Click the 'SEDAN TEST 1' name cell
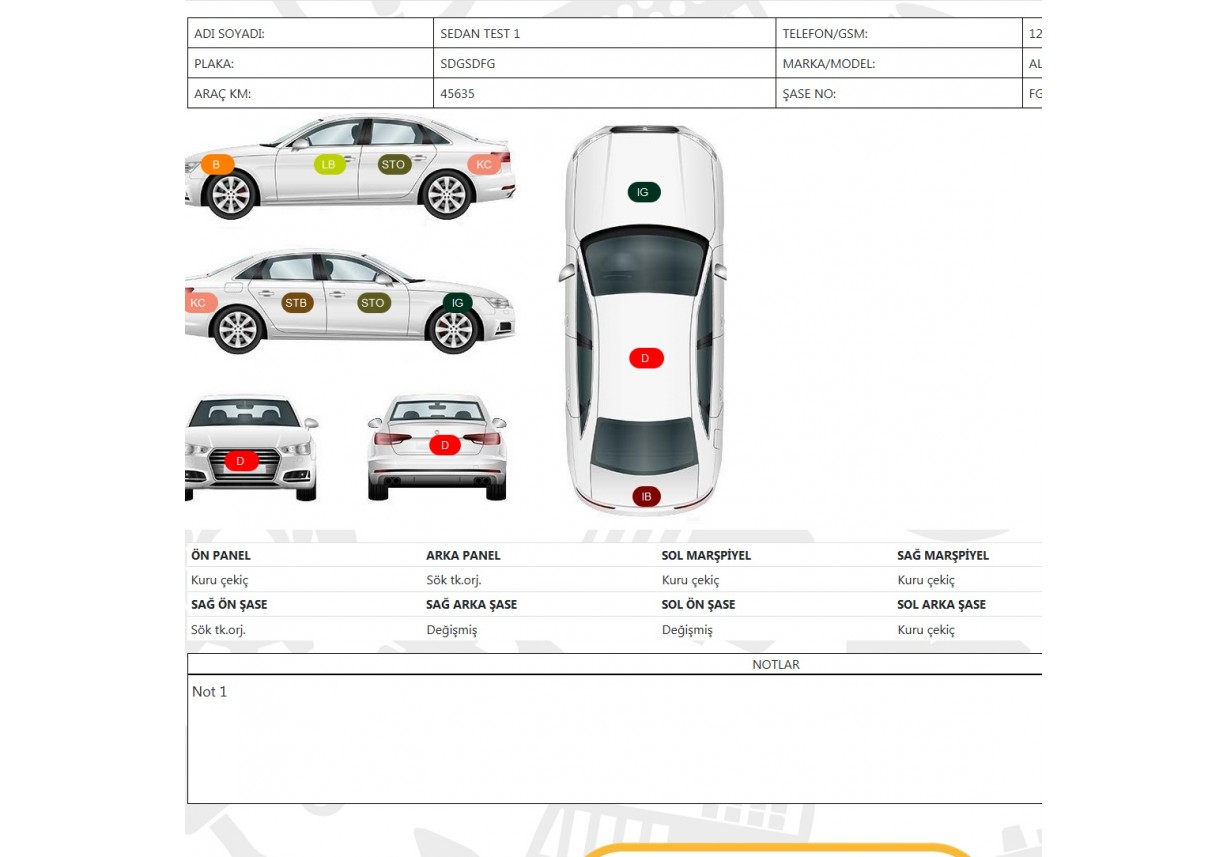 [x=480, y=33]
